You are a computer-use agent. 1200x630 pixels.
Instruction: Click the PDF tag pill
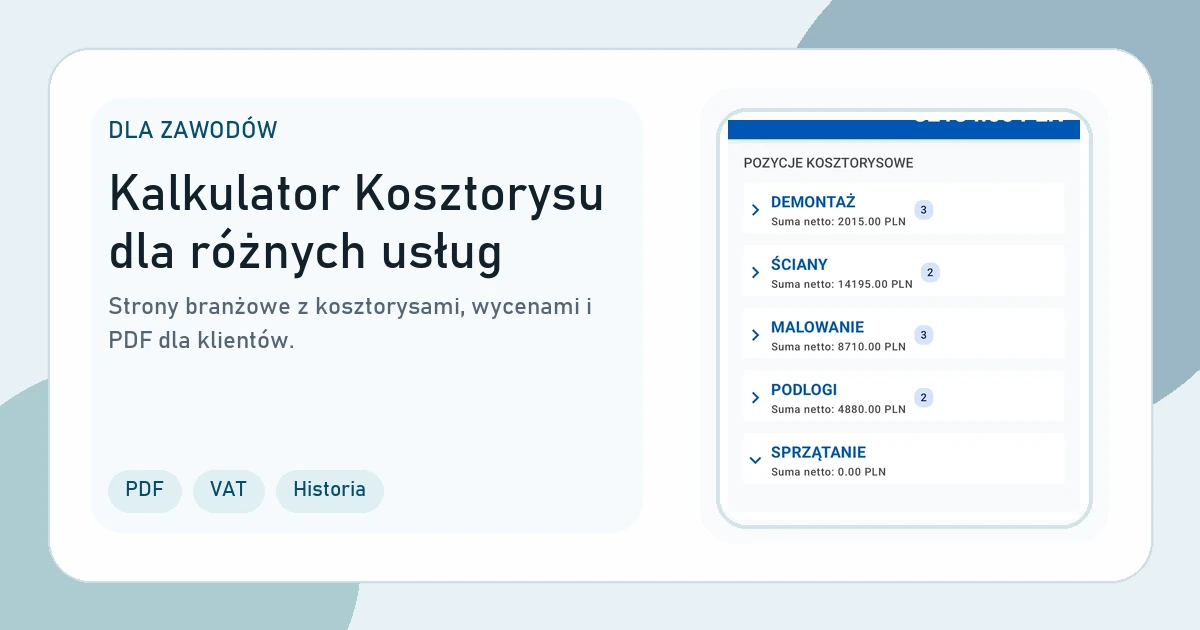click(145, 490)
